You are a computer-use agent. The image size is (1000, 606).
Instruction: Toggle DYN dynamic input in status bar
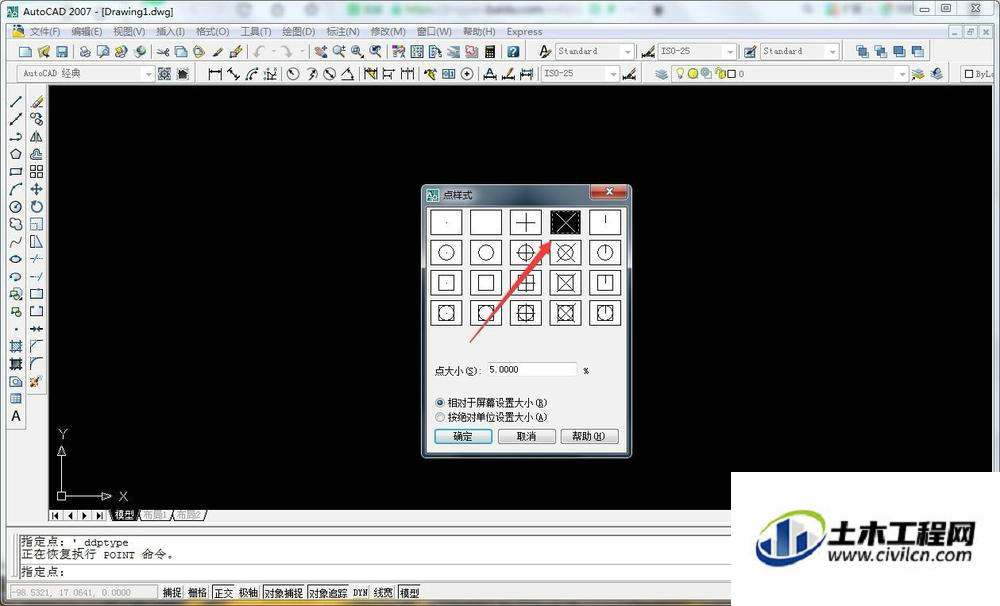[x=360, y=593]
